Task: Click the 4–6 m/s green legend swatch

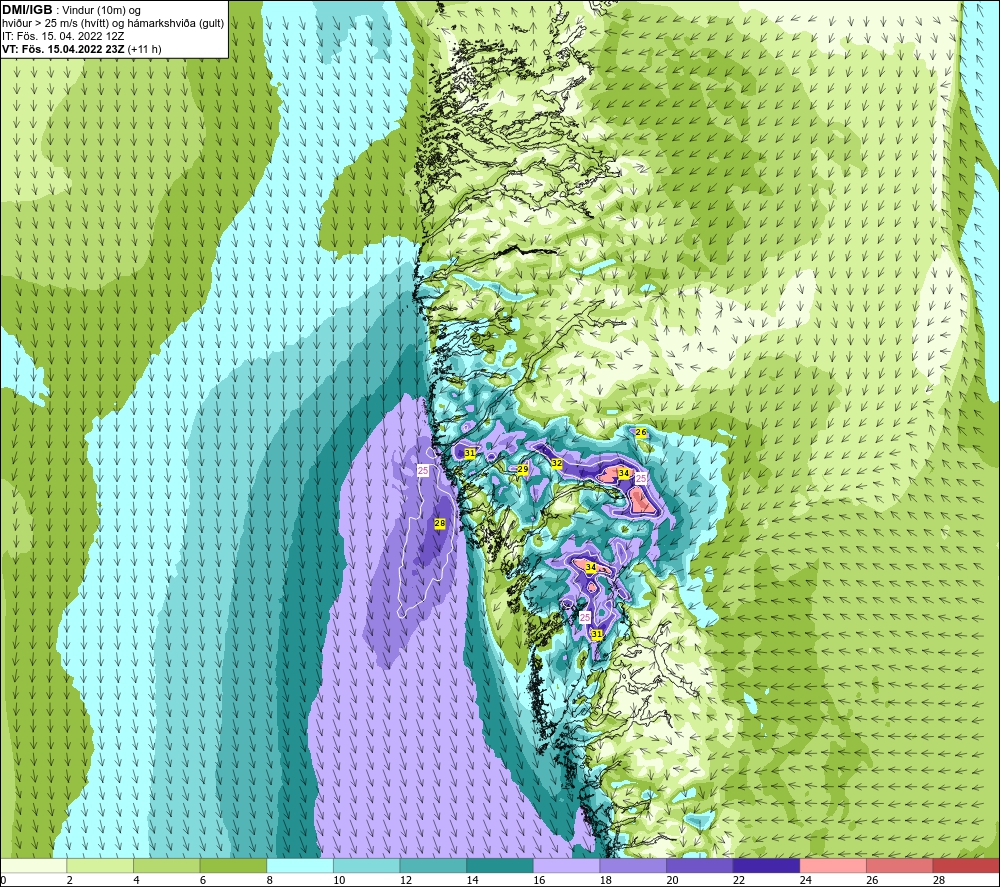Action: coord(166,866)
